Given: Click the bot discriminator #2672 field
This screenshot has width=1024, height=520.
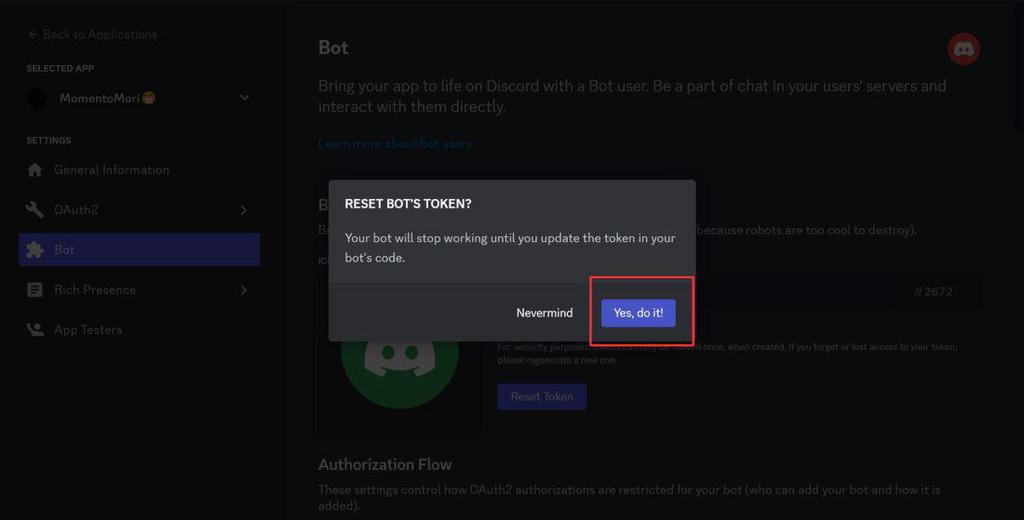Looking at the screenshot, I should (938, 292).
